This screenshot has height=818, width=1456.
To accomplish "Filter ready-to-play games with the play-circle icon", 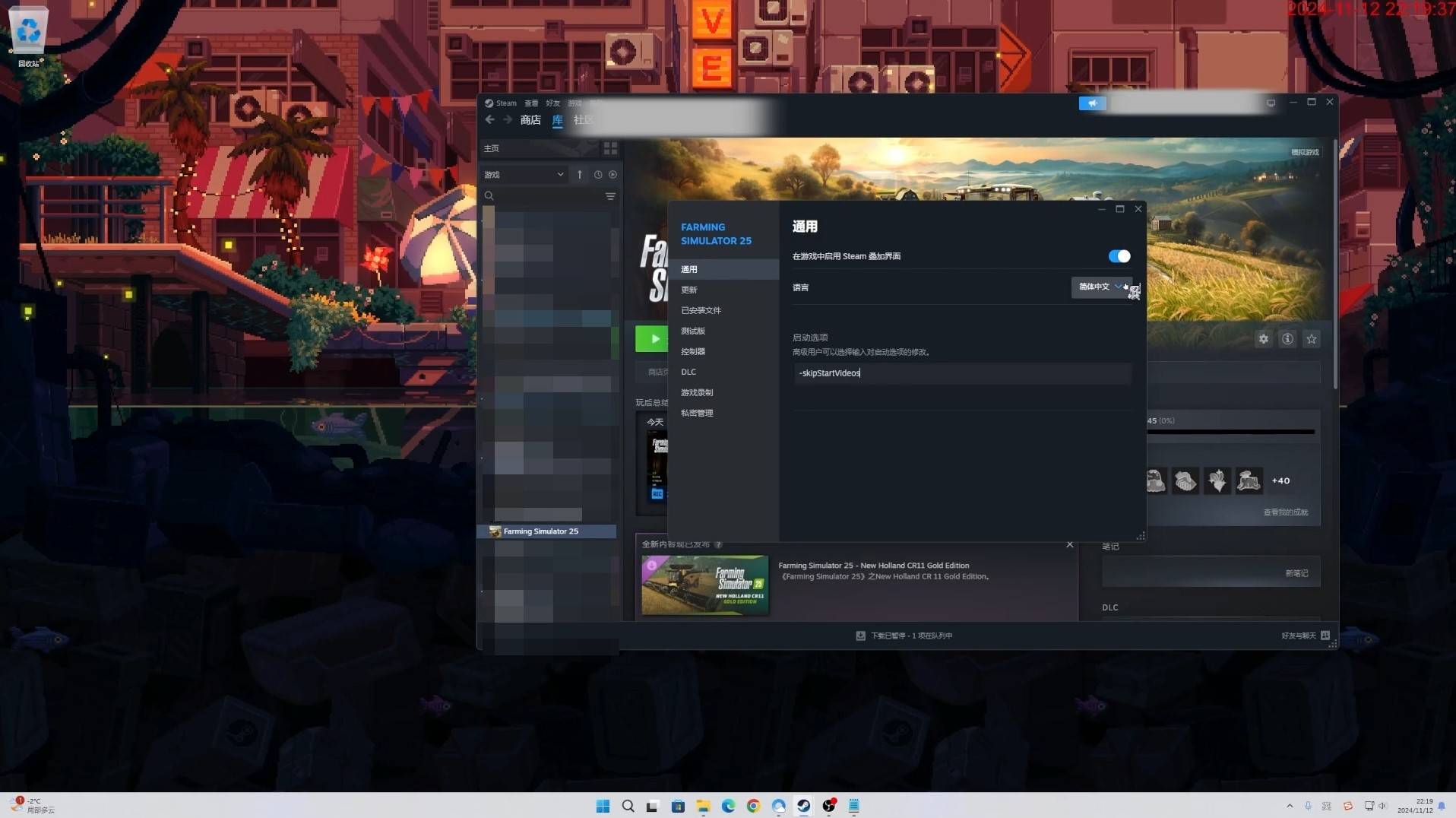I will click(612, 175).
